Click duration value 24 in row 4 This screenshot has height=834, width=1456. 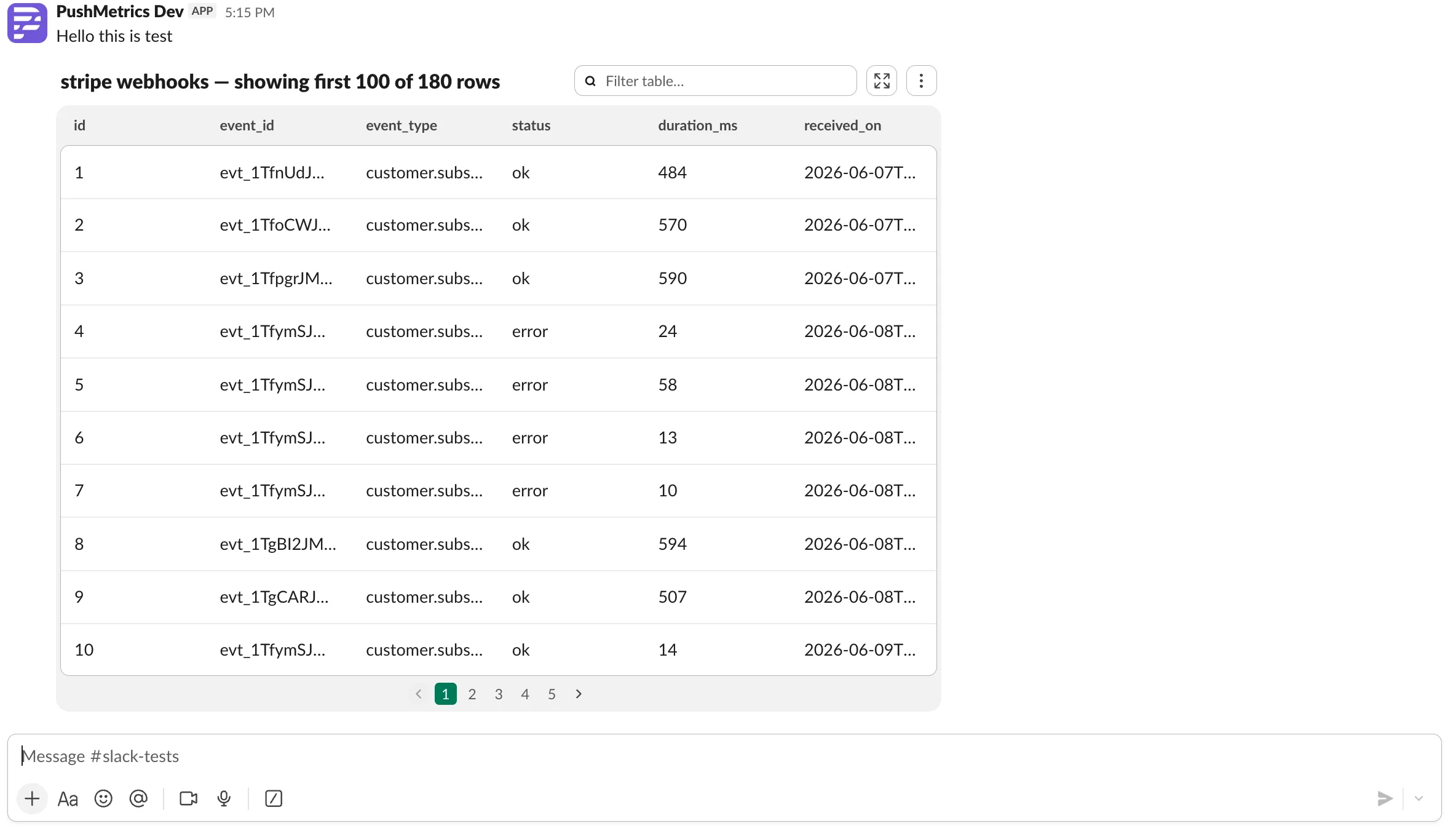(668, 332)
